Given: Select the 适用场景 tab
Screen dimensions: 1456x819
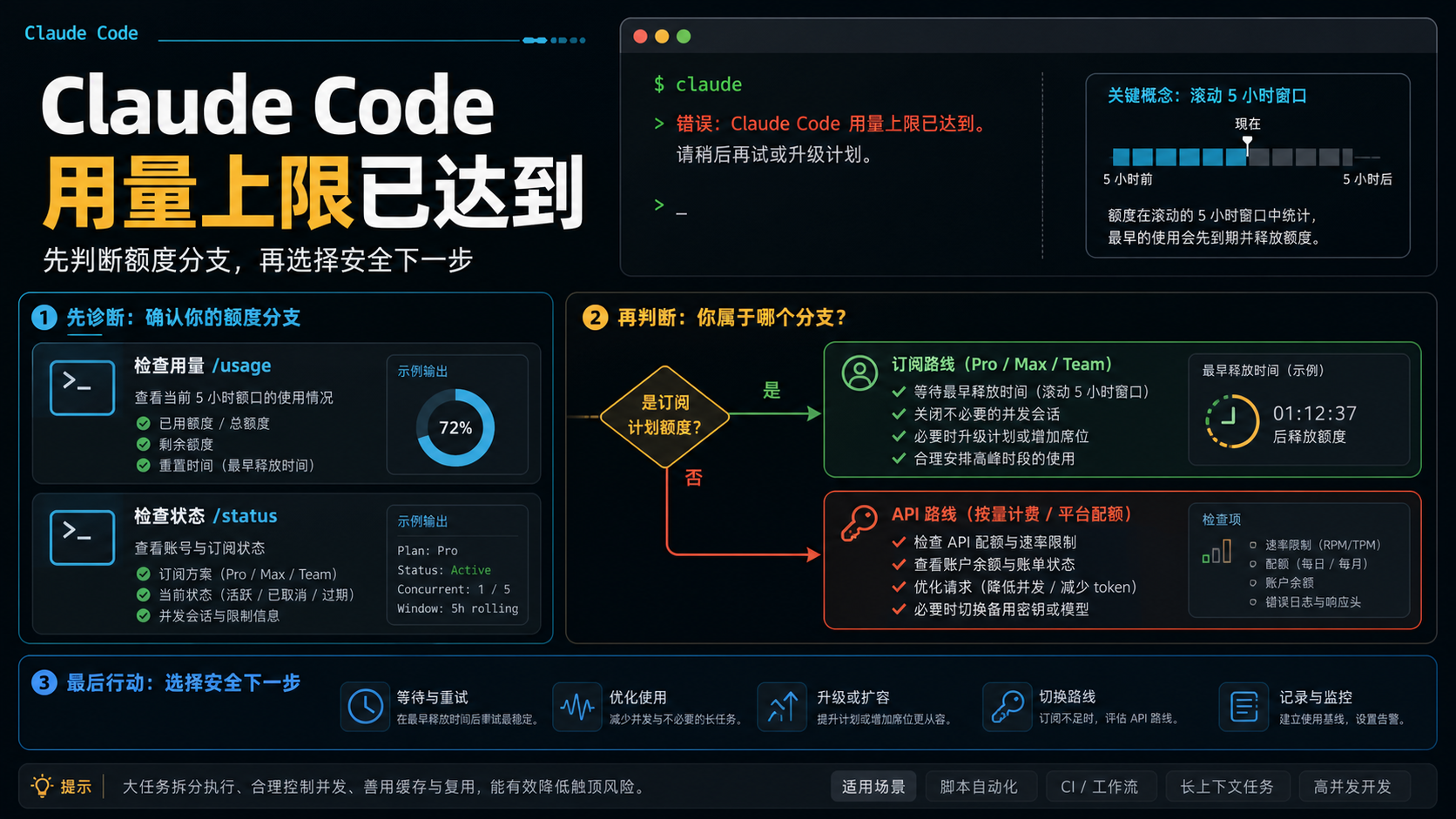Looking at the screenshot, I should (873, 786).
